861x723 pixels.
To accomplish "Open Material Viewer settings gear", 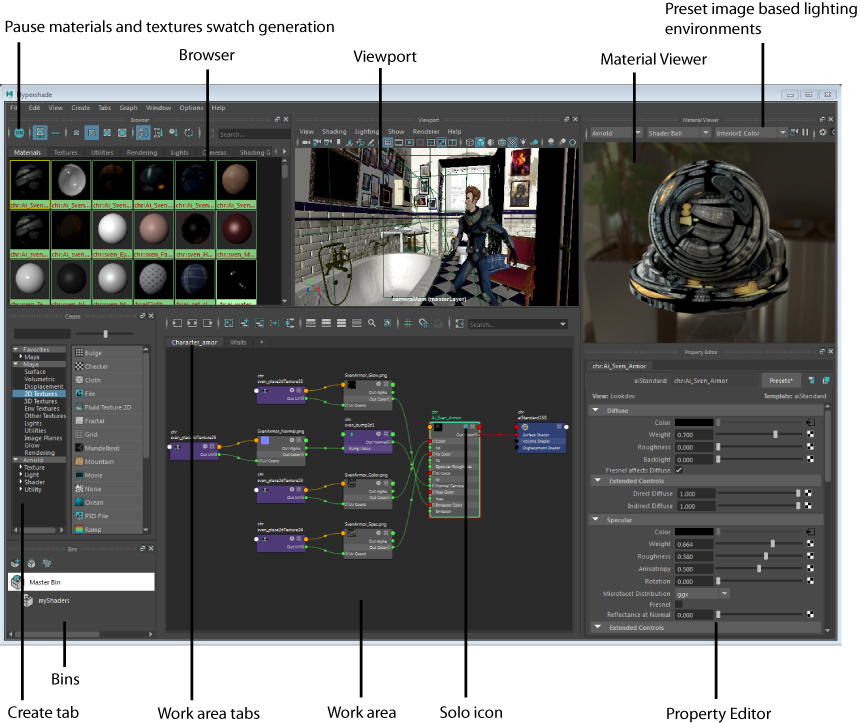I will tap(823, 132).
